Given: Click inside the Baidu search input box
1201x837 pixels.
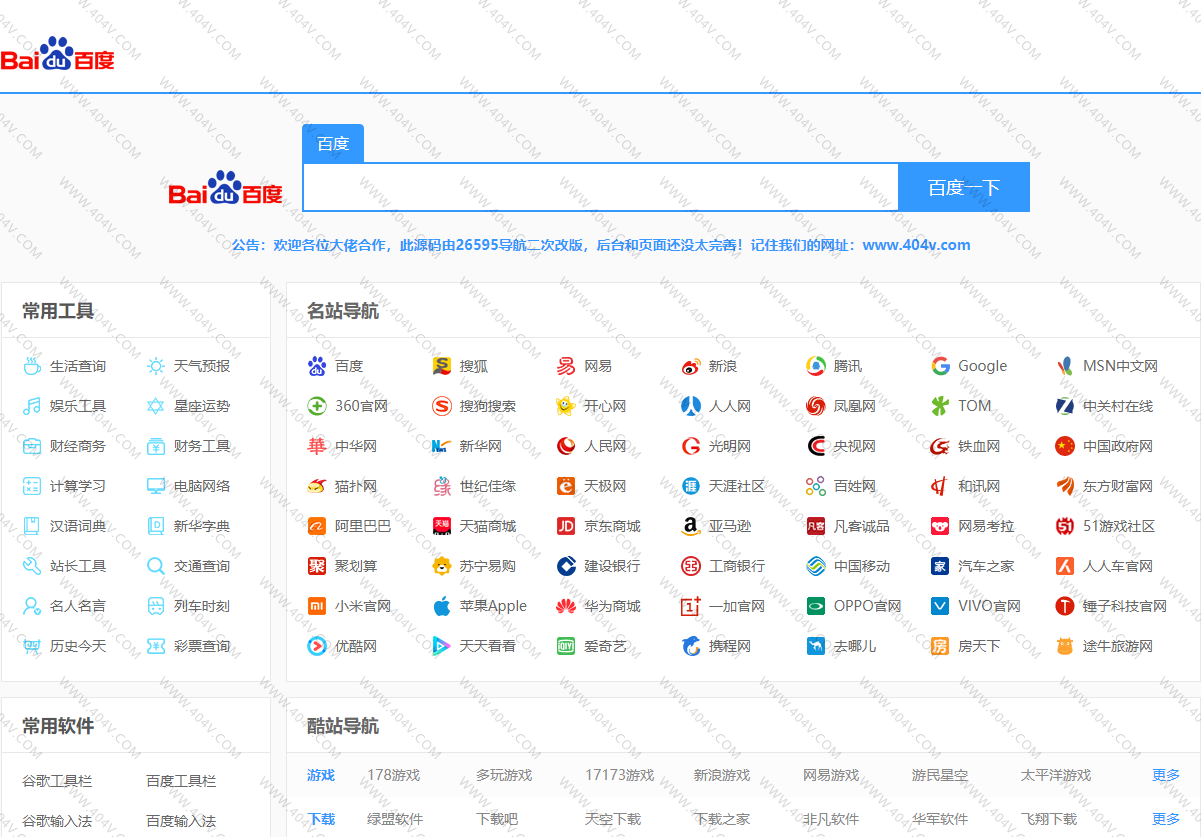Looking at the screenshot, I should tap(600, 187).
